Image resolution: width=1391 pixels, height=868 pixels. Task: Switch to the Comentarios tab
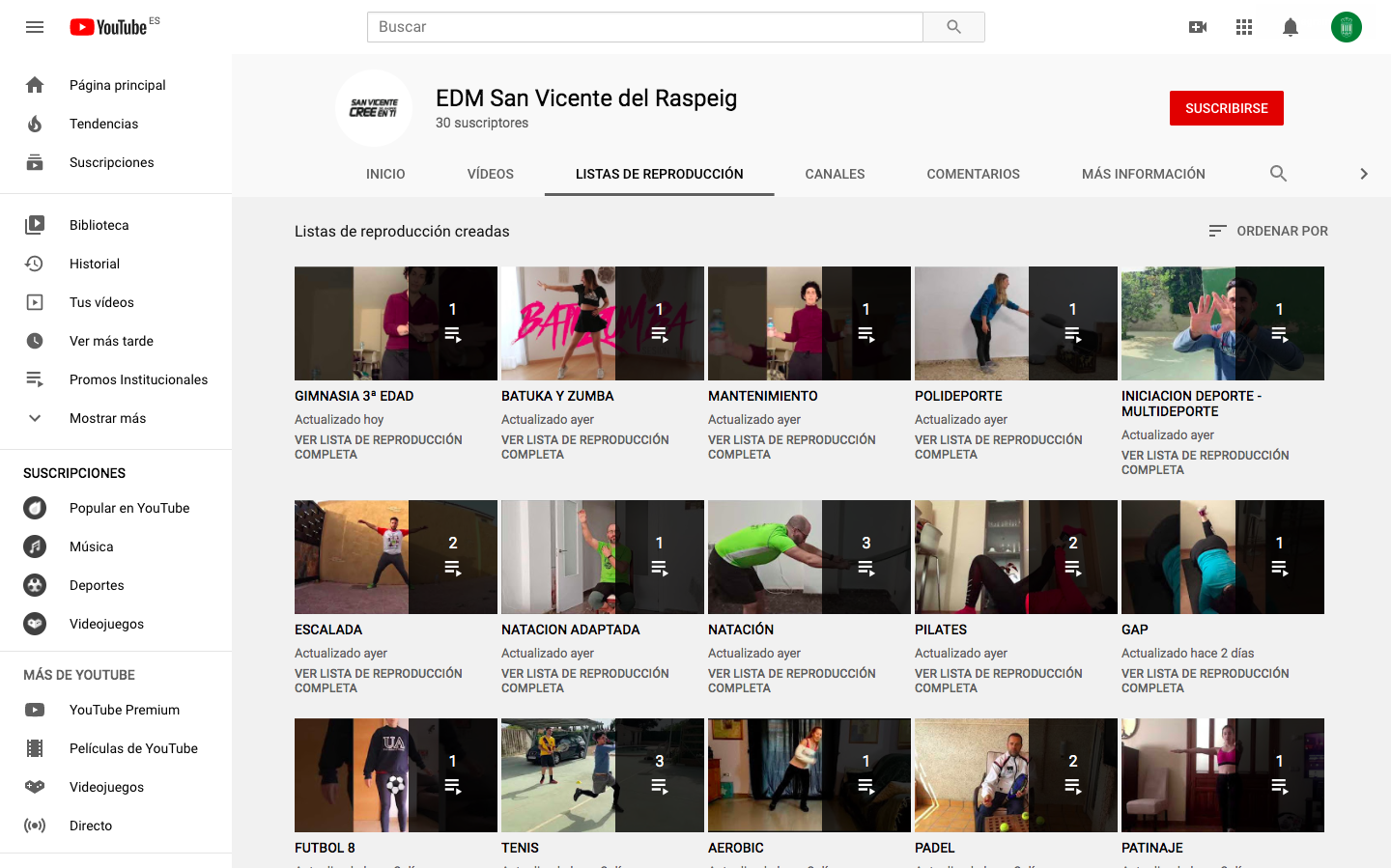point(974,174)
